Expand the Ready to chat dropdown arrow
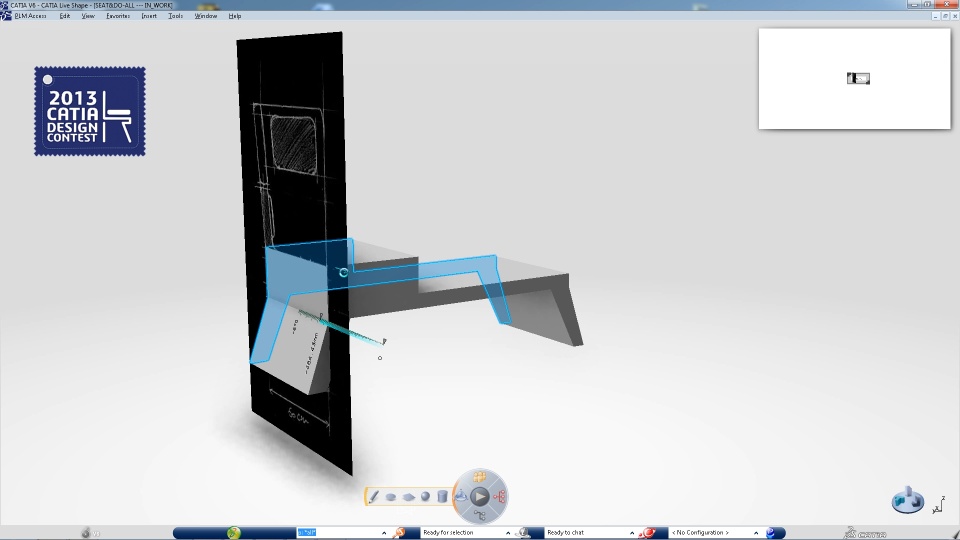The image size is (960, 540). (x=632, y=533)
